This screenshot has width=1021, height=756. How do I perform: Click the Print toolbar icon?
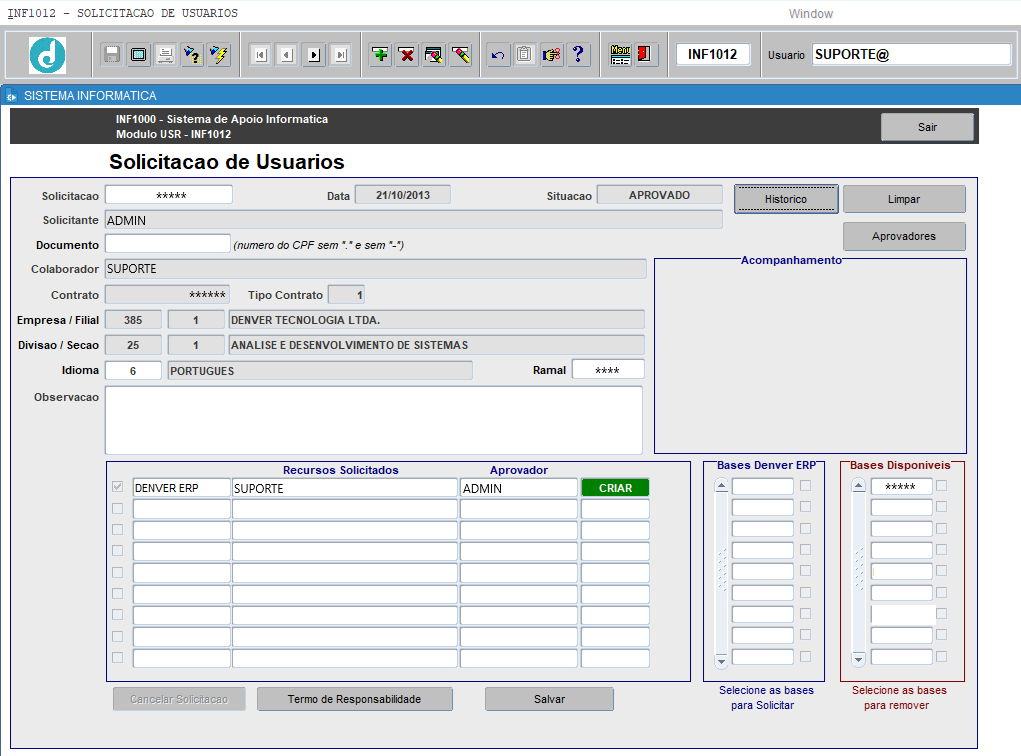point(165,55)
